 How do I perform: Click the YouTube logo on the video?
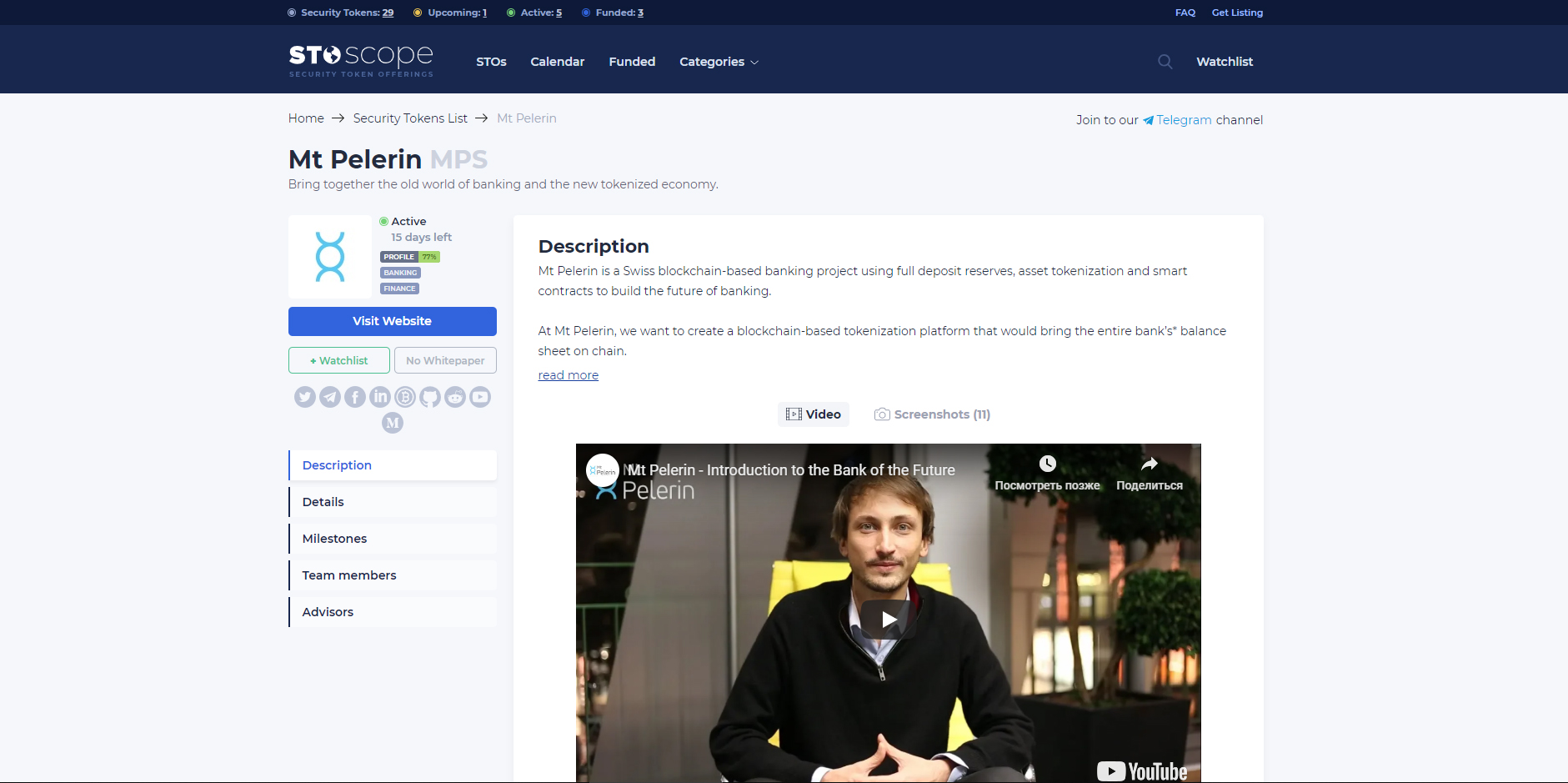(1142, 771)
